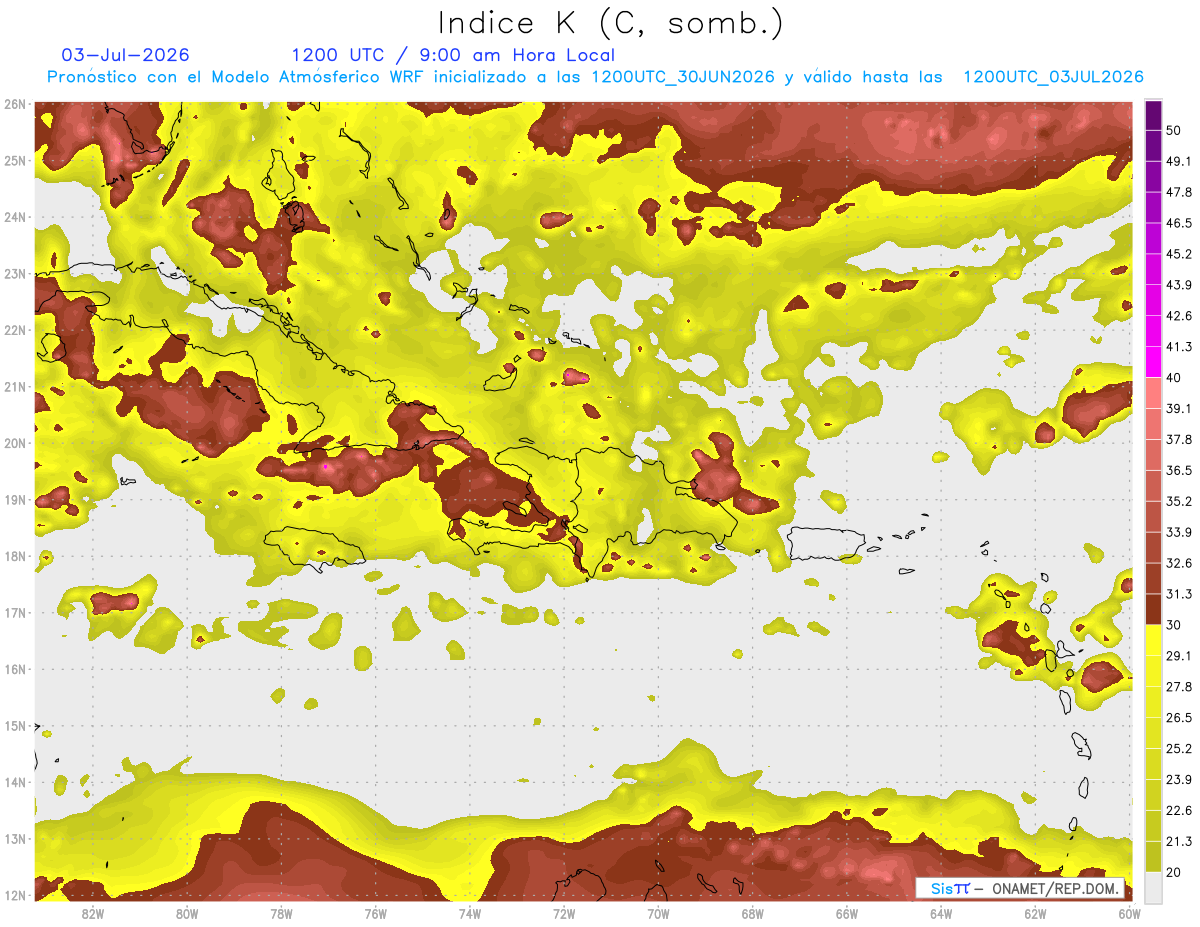This screenshot has height=927, width=1200.
Task: Click colorbar label '50'
Action: pyautogui.click(x=1174, y=129)
